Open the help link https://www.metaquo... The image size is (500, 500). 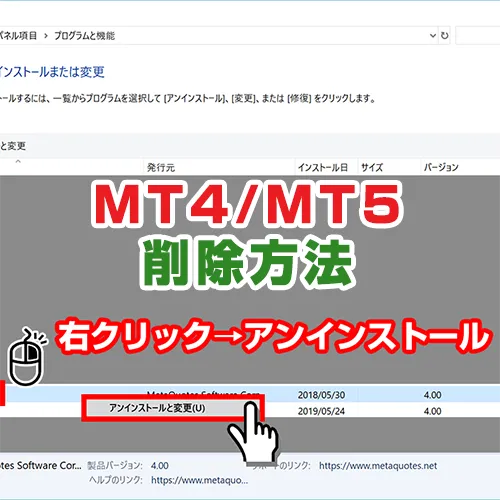[199, 480]
